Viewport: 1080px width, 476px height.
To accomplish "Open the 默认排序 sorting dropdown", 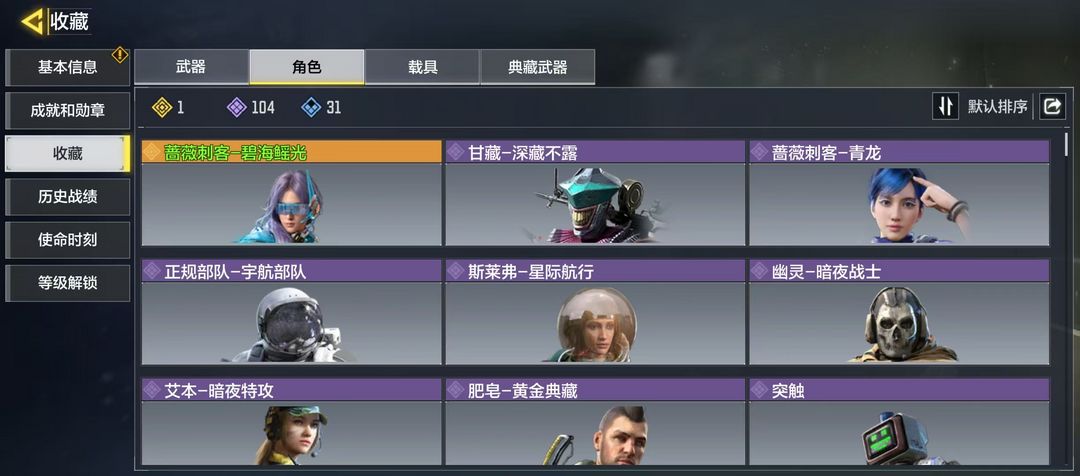I will tap(997, 107).
